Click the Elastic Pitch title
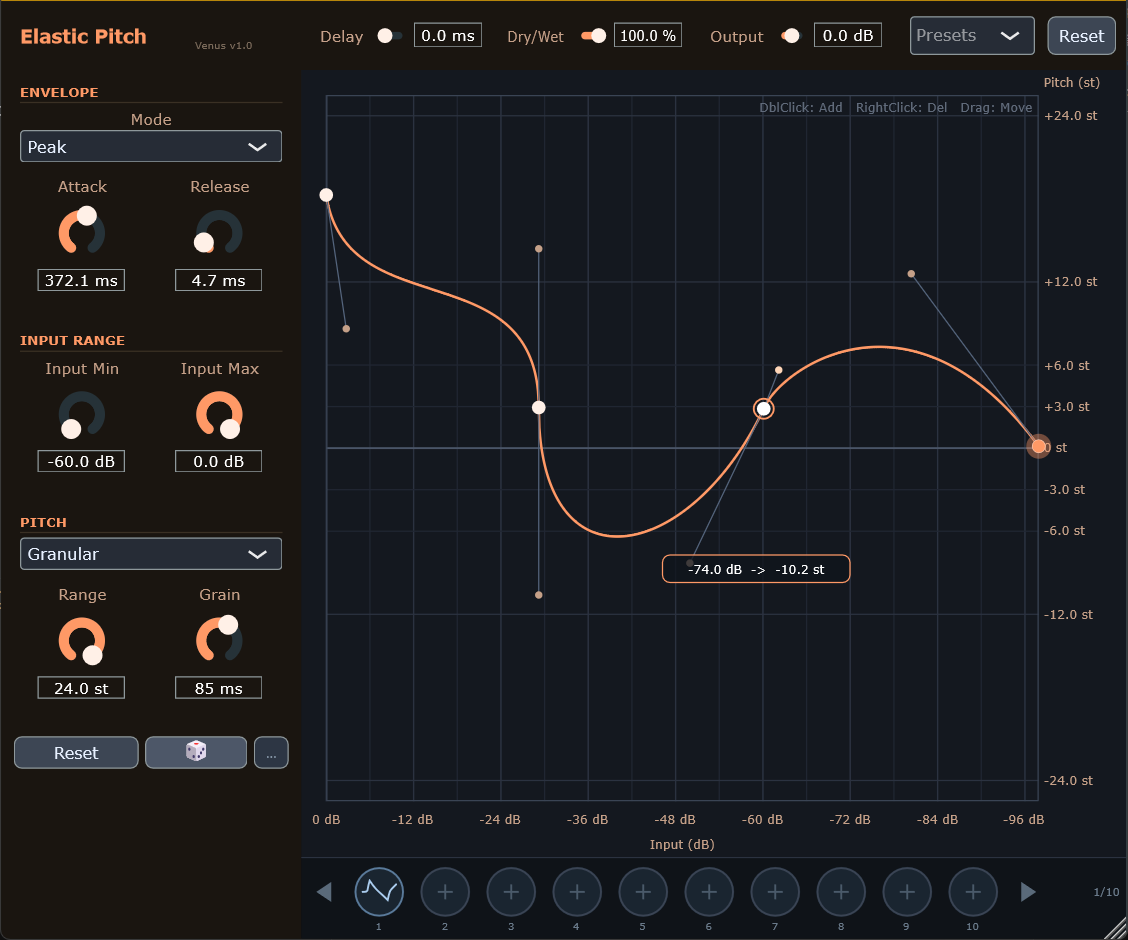 click(83, 36)
